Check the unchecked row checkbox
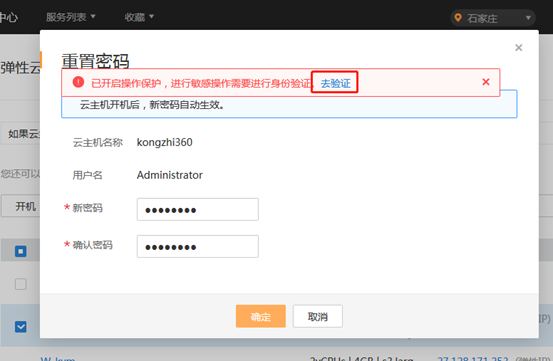The image size is (553, 361). coord(20,284)
